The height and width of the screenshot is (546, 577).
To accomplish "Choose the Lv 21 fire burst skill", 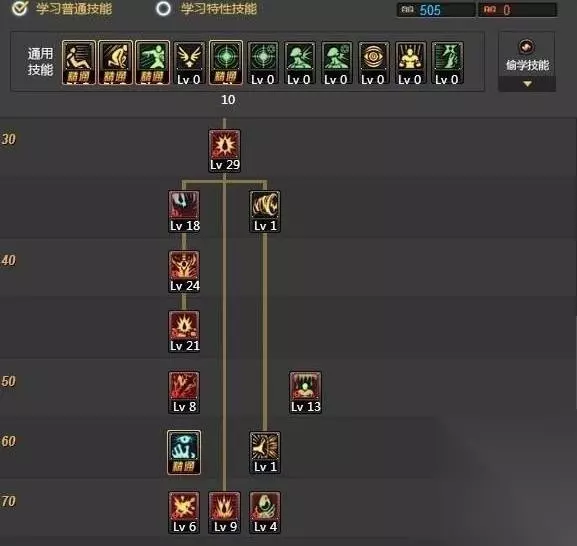I will 184,332.
